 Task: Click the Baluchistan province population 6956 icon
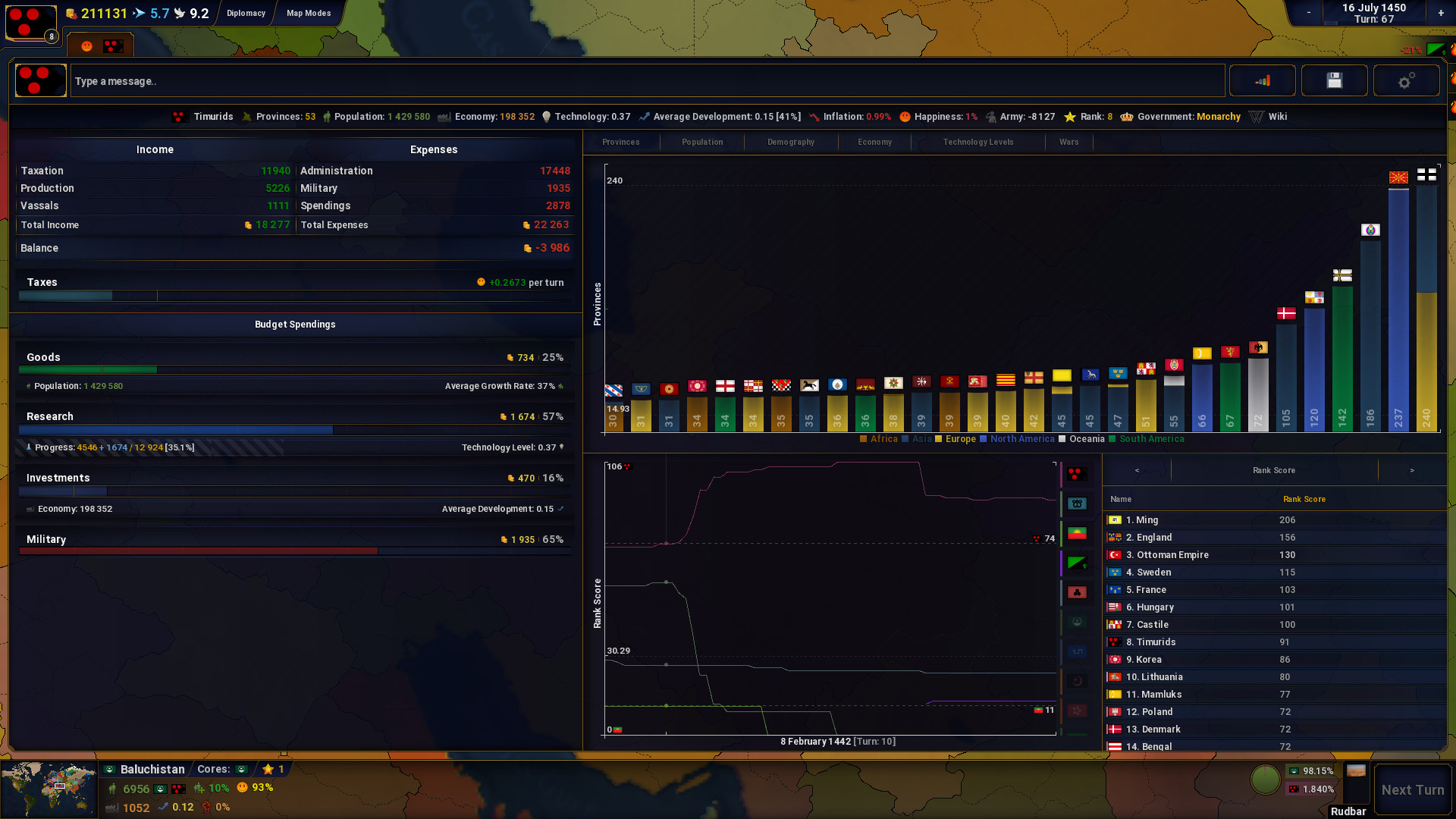(112, 789)
